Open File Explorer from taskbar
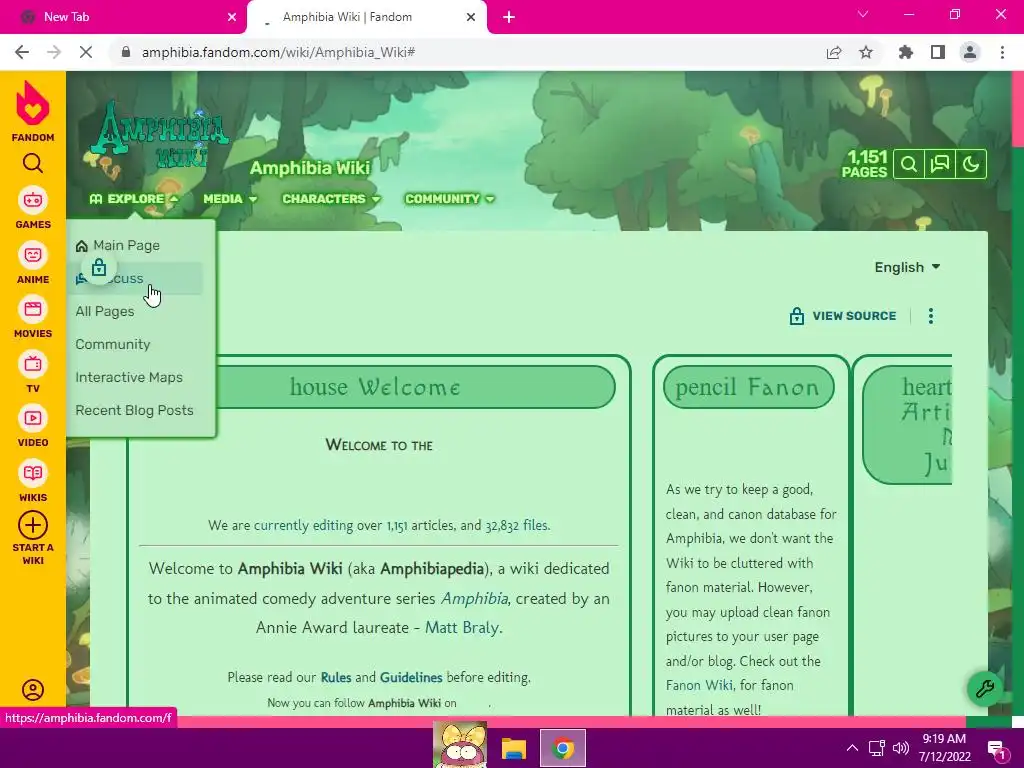The height and width of the screenshot is (768, 1024). (x=514, y=748)
